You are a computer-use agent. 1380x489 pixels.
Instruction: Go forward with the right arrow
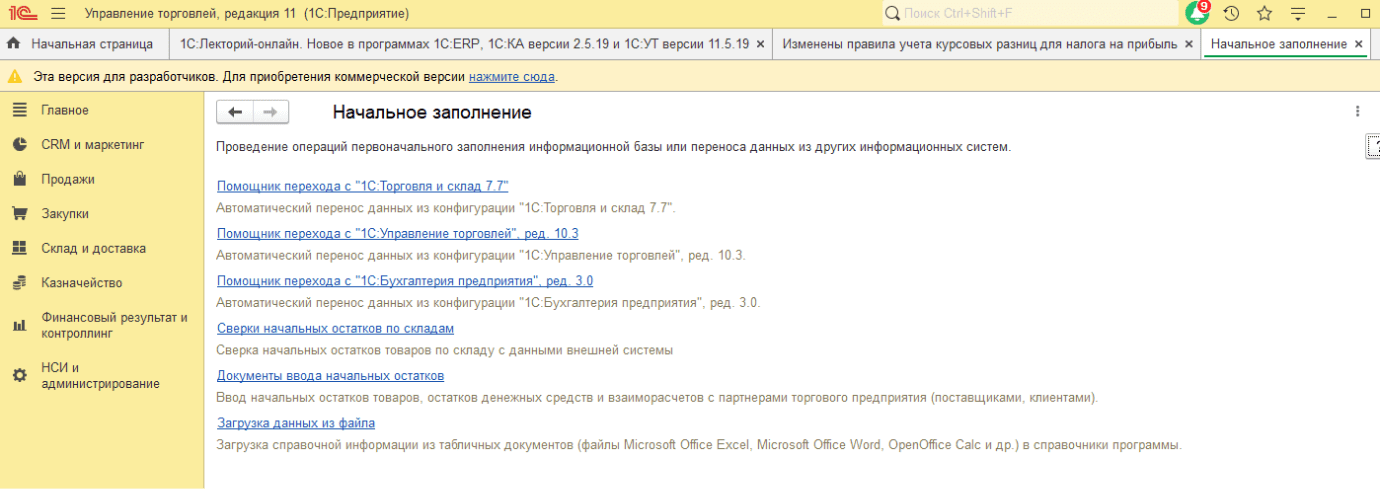pos(270,112)
